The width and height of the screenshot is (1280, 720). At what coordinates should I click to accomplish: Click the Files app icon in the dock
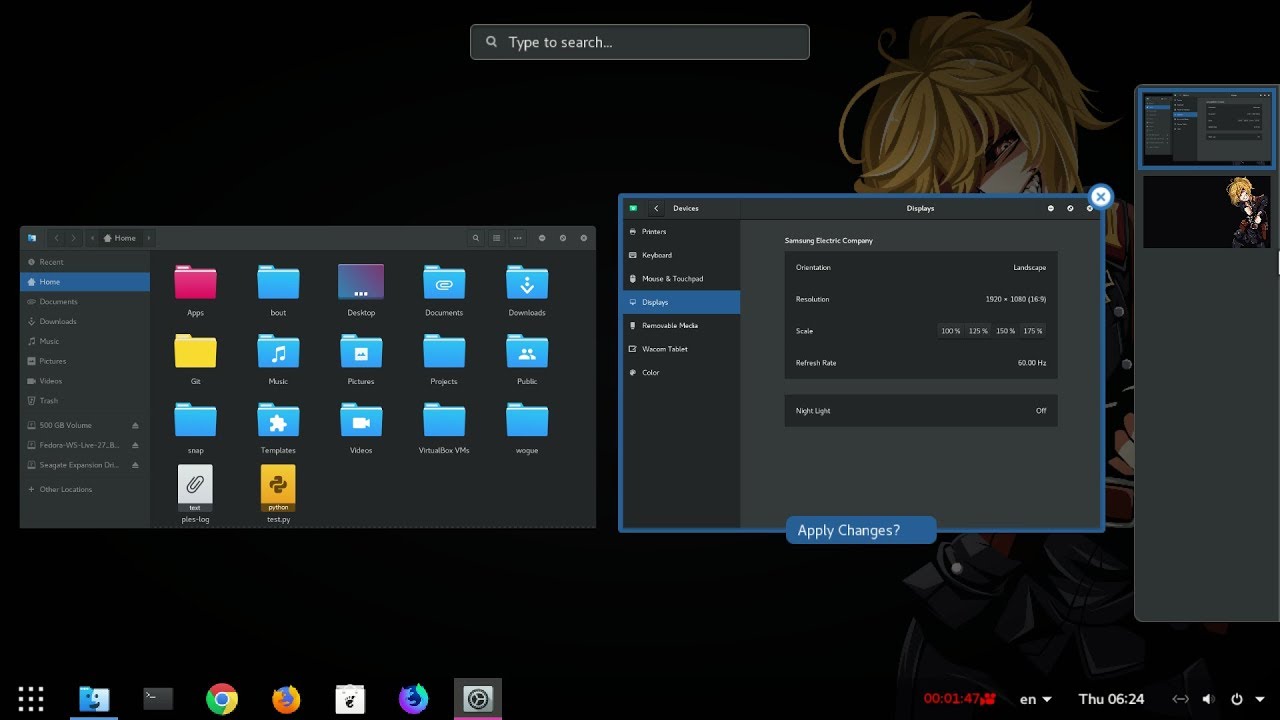click(x=94, y=699)
